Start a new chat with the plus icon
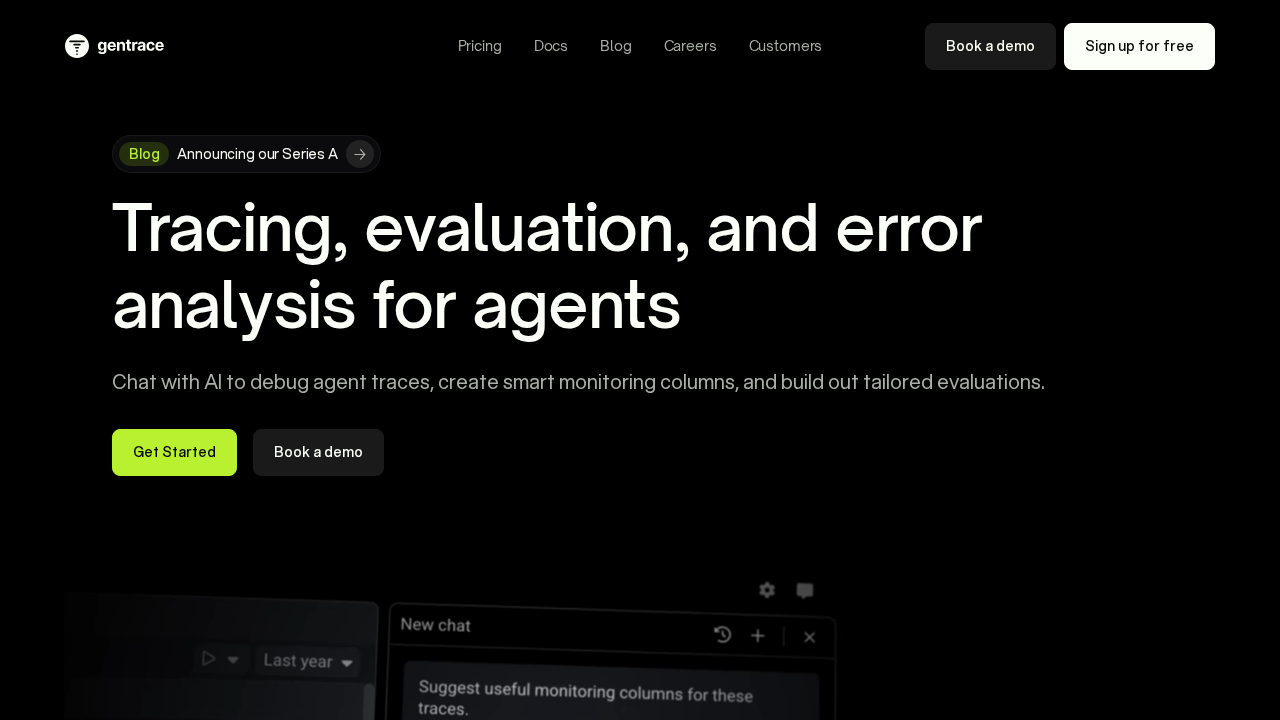Image resolution: width=1280 pixels, height=720 pixels. (757, 635)
